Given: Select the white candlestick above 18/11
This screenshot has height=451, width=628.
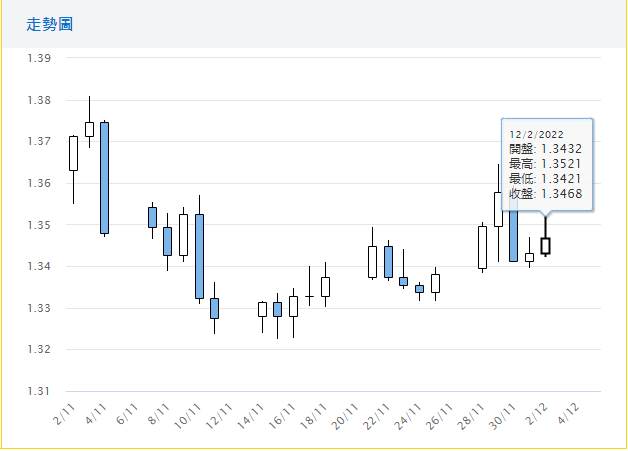Looking at the screenshot, I should [325, 286].
